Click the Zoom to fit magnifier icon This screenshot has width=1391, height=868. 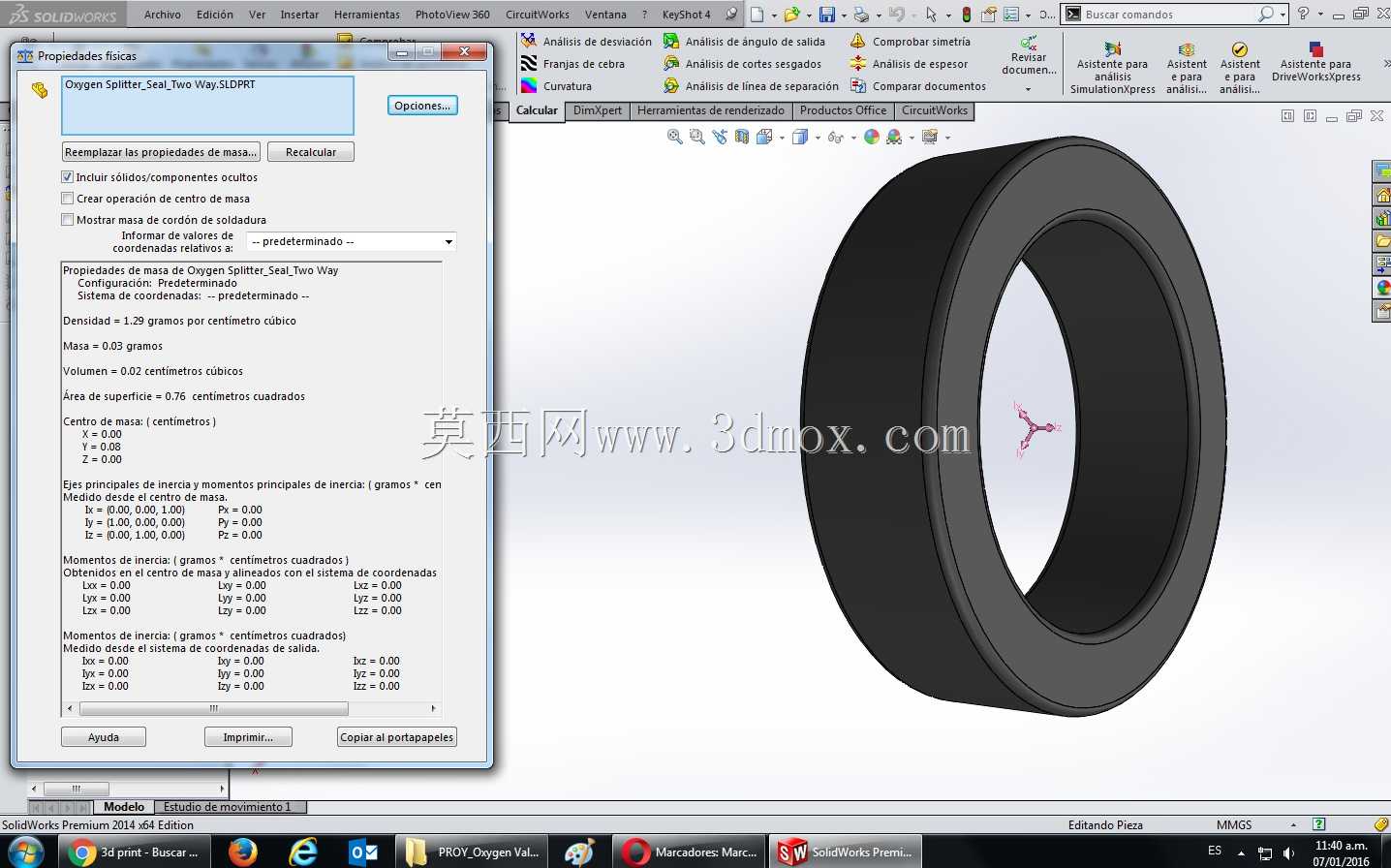point(675,138)
